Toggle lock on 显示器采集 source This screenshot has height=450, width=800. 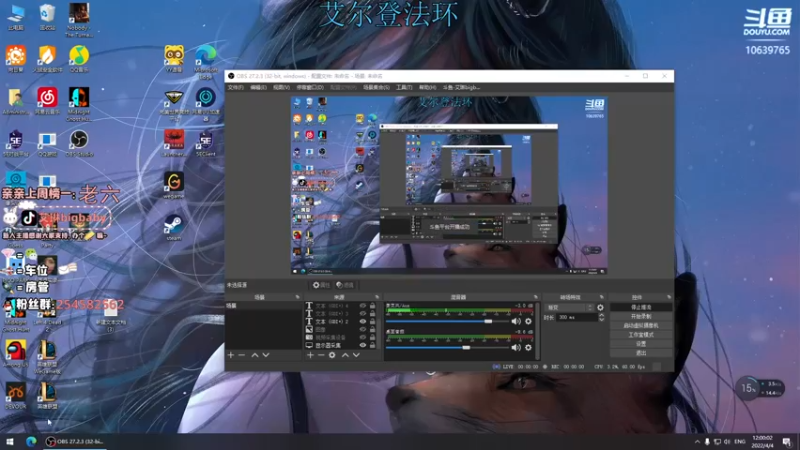coord(372,345)
